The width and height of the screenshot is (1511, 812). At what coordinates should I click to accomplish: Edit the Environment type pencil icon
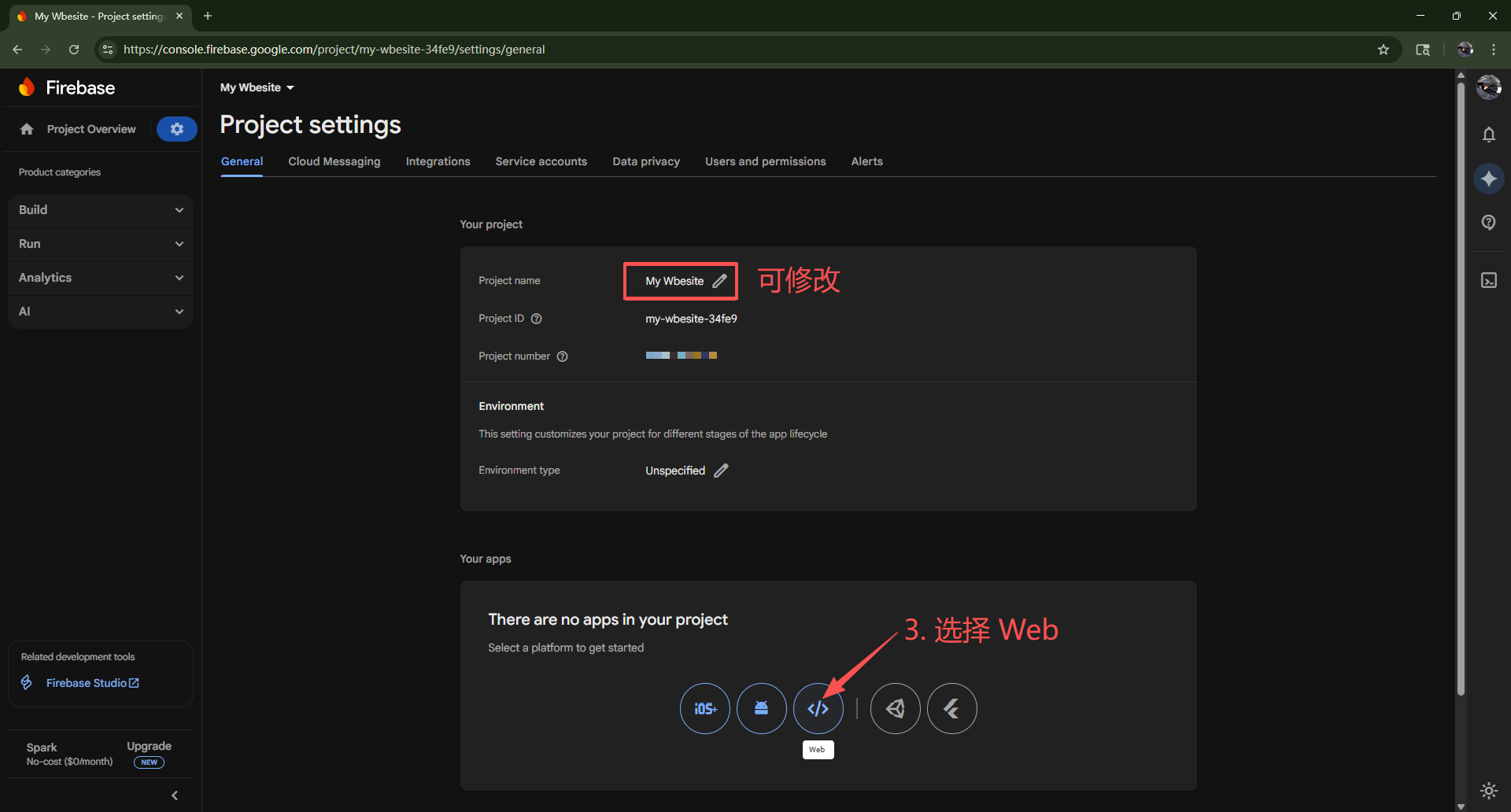[721, 471]
